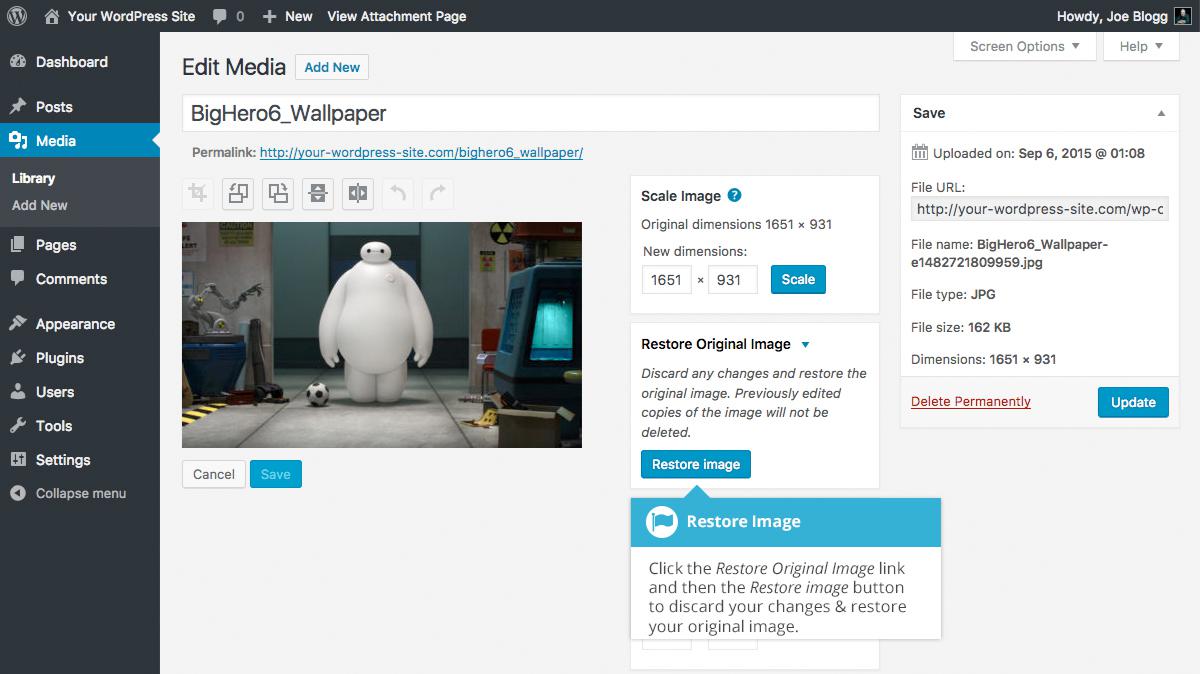The width and height of the screenshot is (1200, 674).
Task: Click the Update button
Action: 1133,402
